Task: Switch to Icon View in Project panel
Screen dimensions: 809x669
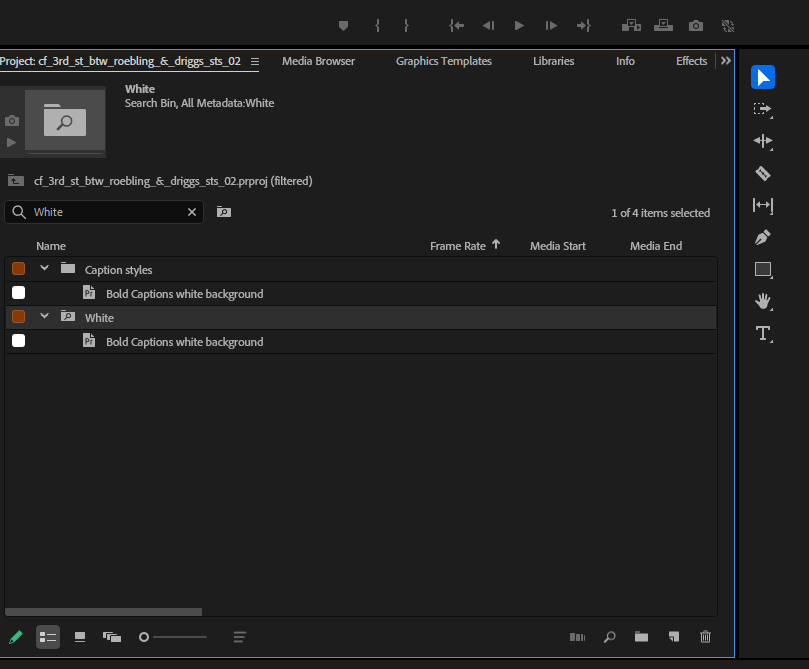Action: [x=79, y=637]
